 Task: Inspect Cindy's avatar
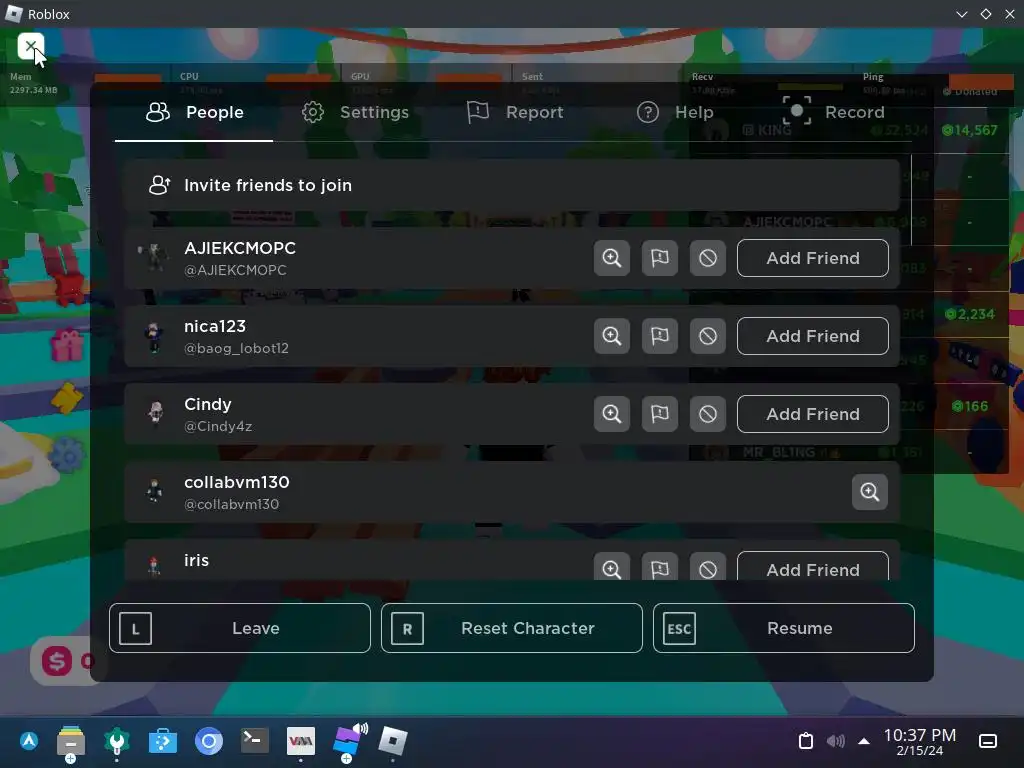(x=612, y=414)
